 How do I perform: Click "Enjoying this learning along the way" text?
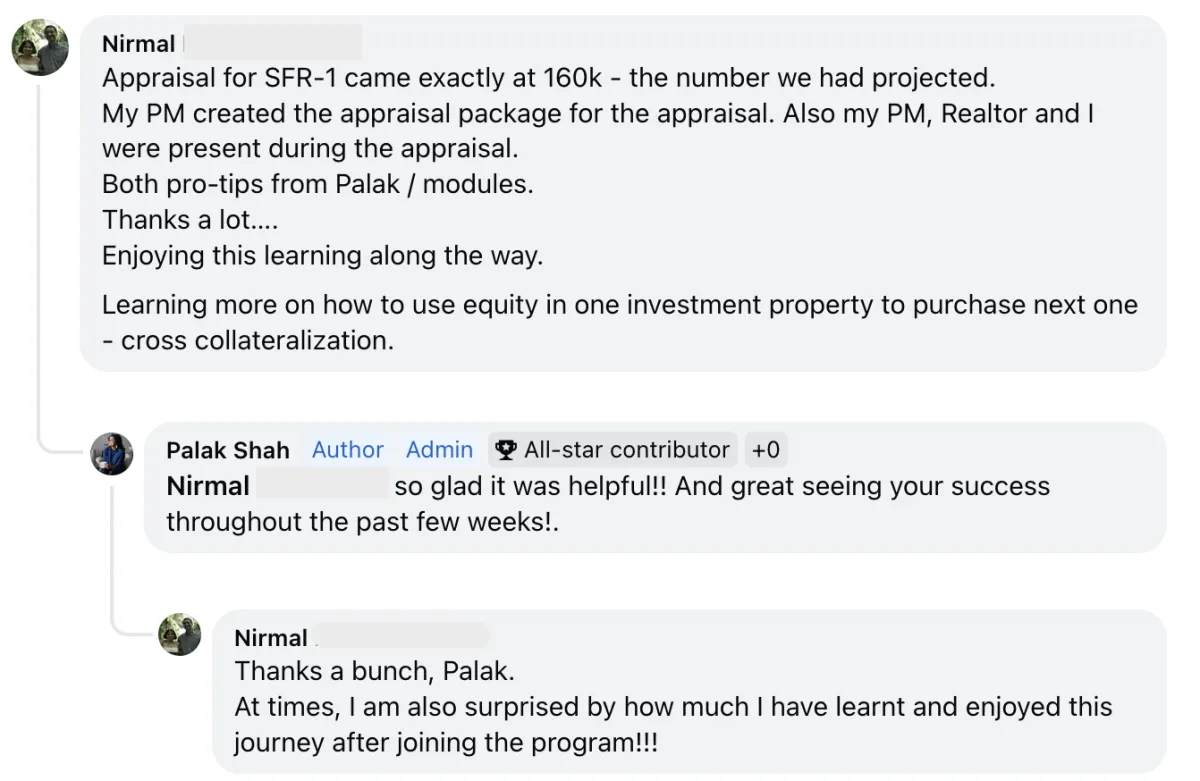click(322, 255)
